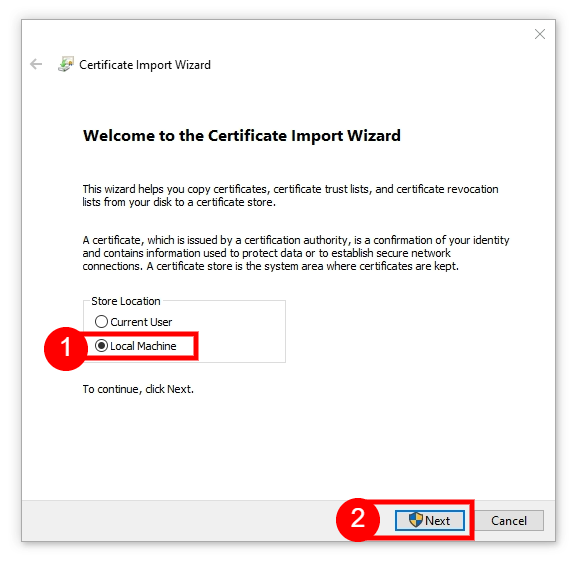
Task: Click the Local Machine label text
Action: point(143,346)
